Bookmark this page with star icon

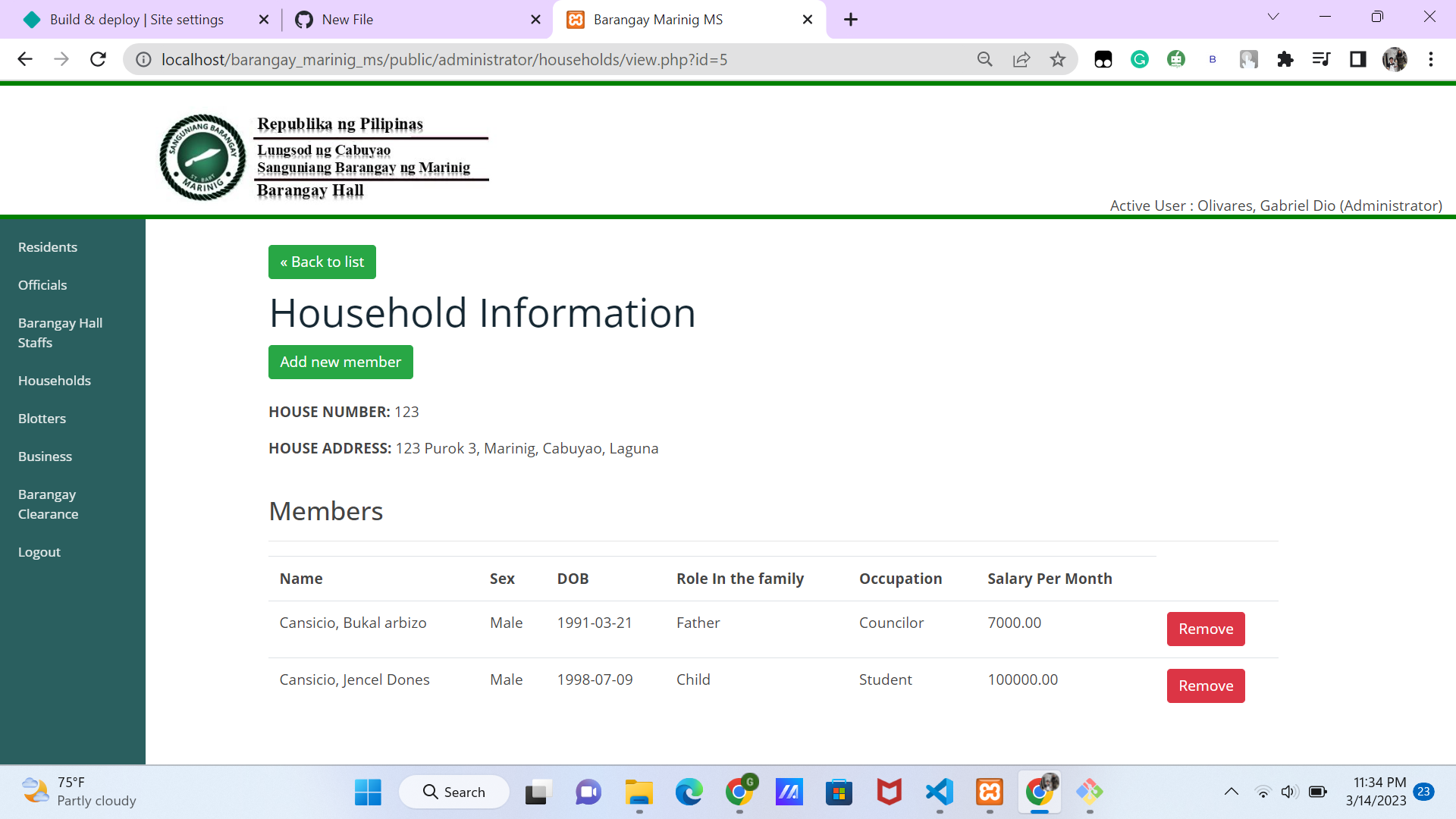[1058, 59]
